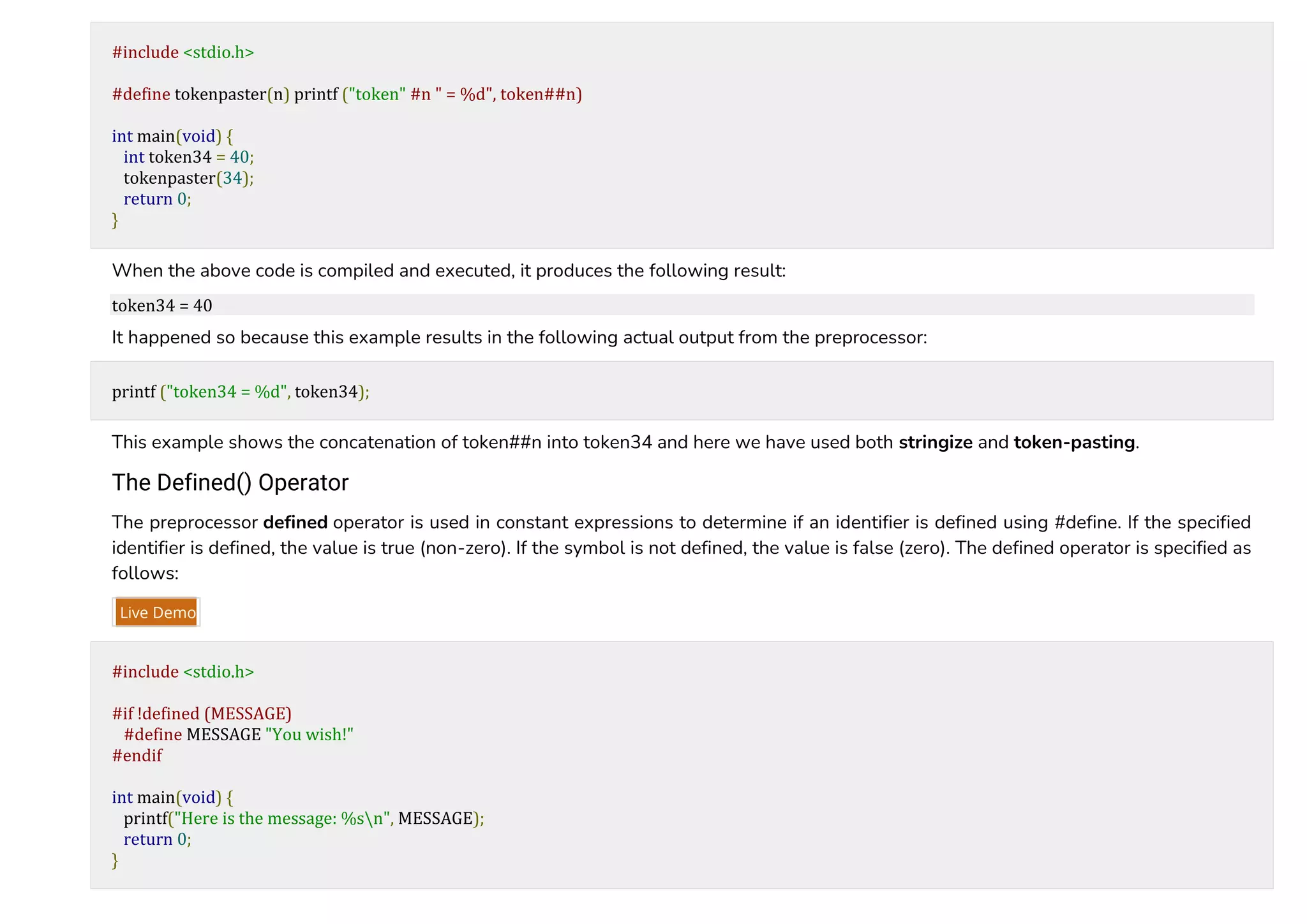Click 'int main(void) {' in first code block
This screenshot has height=924, width=1307.
[x=172, y=137]
